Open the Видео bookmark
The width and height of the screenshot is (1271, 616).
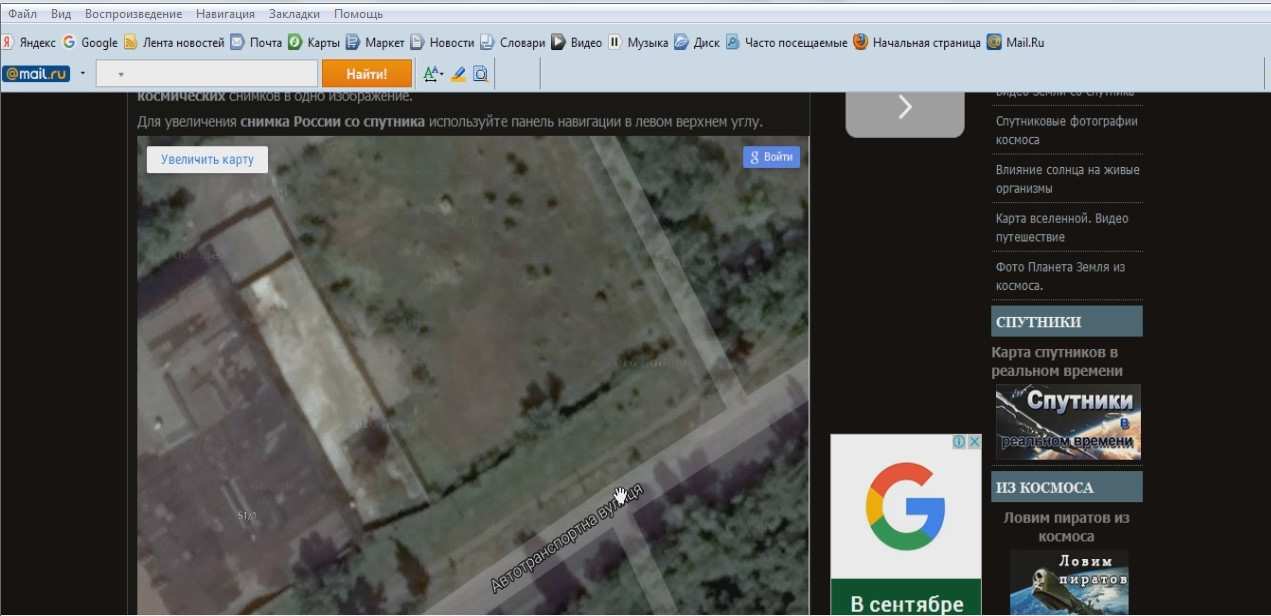[577, 43]
